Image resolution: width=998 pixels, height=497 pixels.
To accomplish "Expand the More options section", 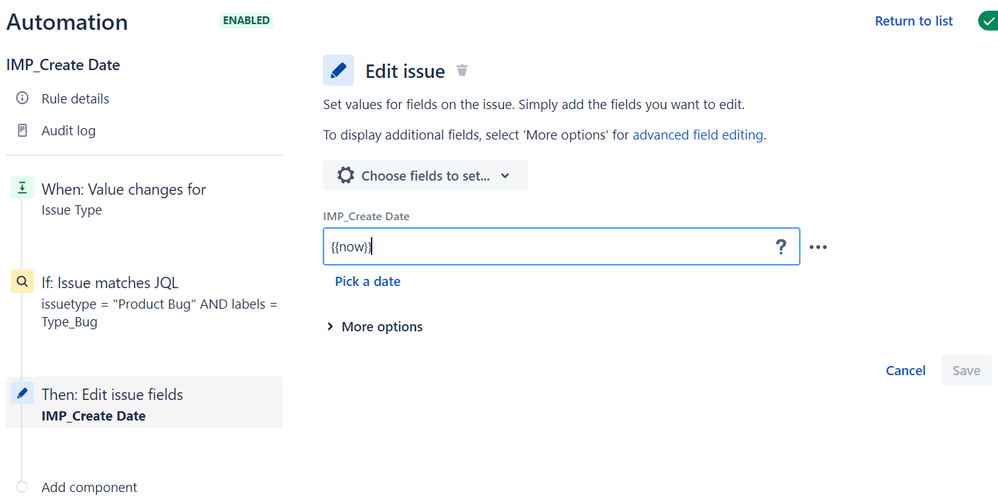I will pyautogui.click(x=374, y=326).
